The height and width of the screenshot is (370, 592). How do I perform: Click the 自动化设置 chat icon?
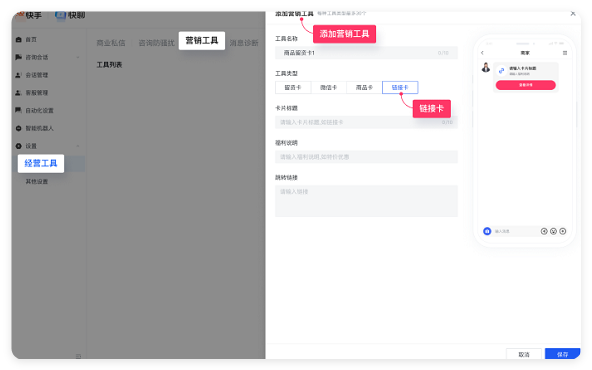click(x=18, y=110)
